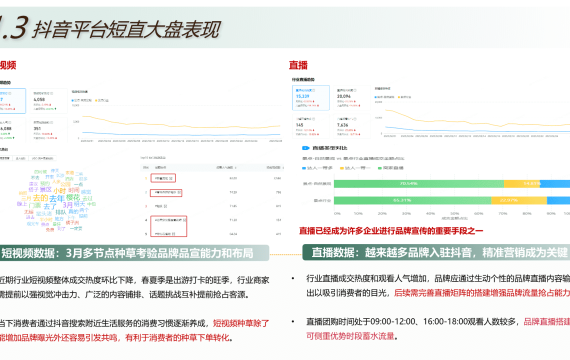Switch to the third word cloud tab
This screenshot has width=570, height=360.
[x=43, y=158]
